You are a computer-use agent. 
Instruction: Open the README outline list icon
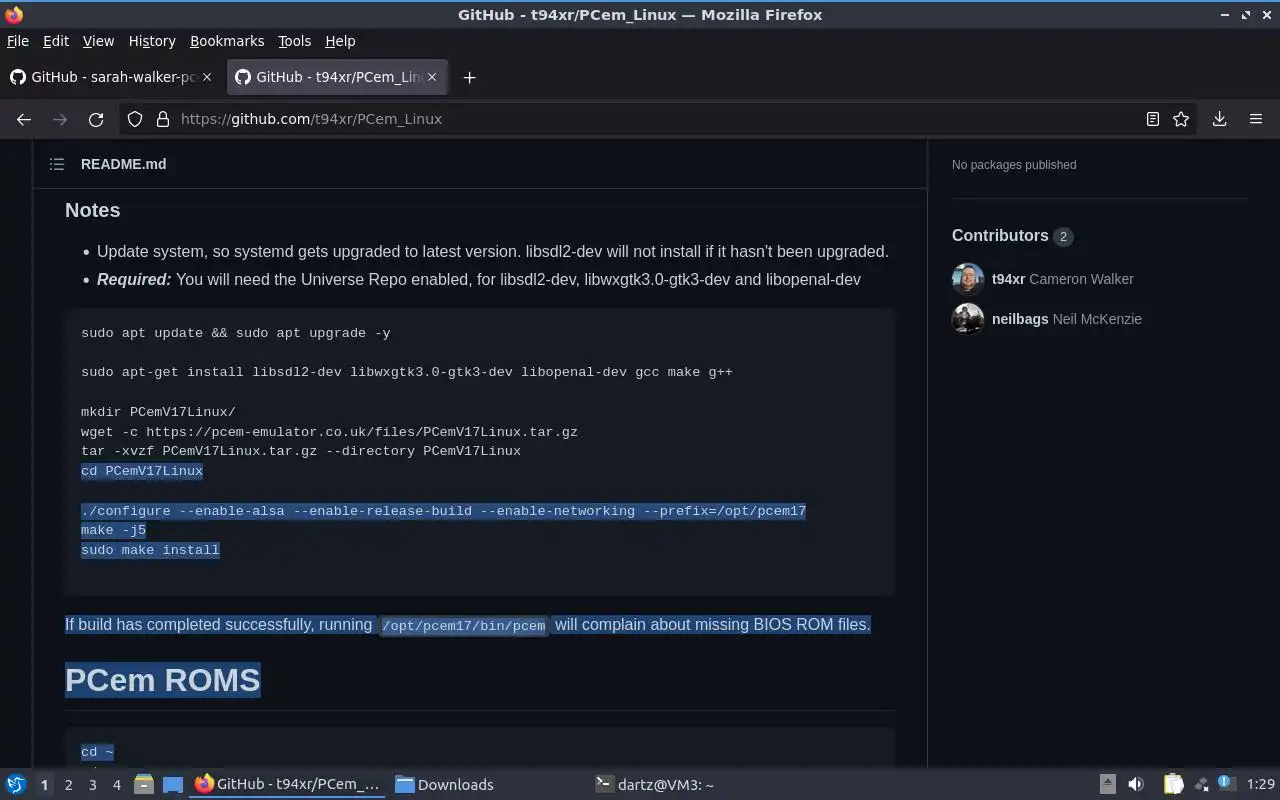point(57,164)
